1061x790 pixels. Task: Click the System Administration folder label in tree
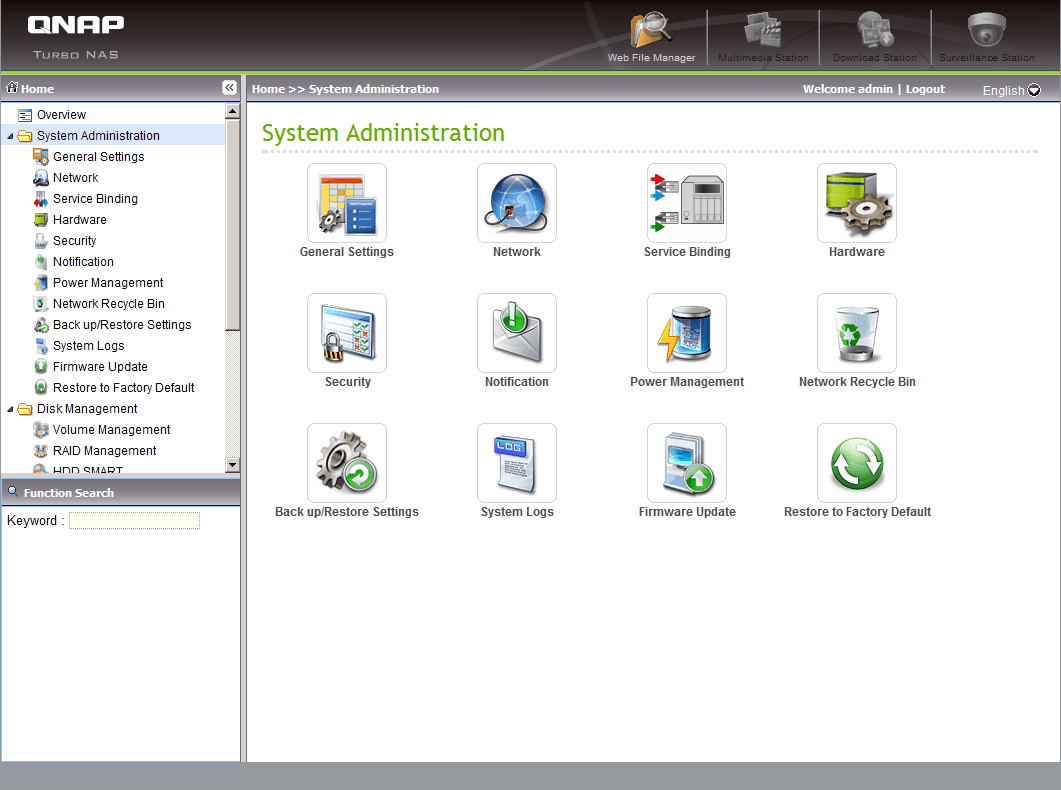[x=98, y=136]
